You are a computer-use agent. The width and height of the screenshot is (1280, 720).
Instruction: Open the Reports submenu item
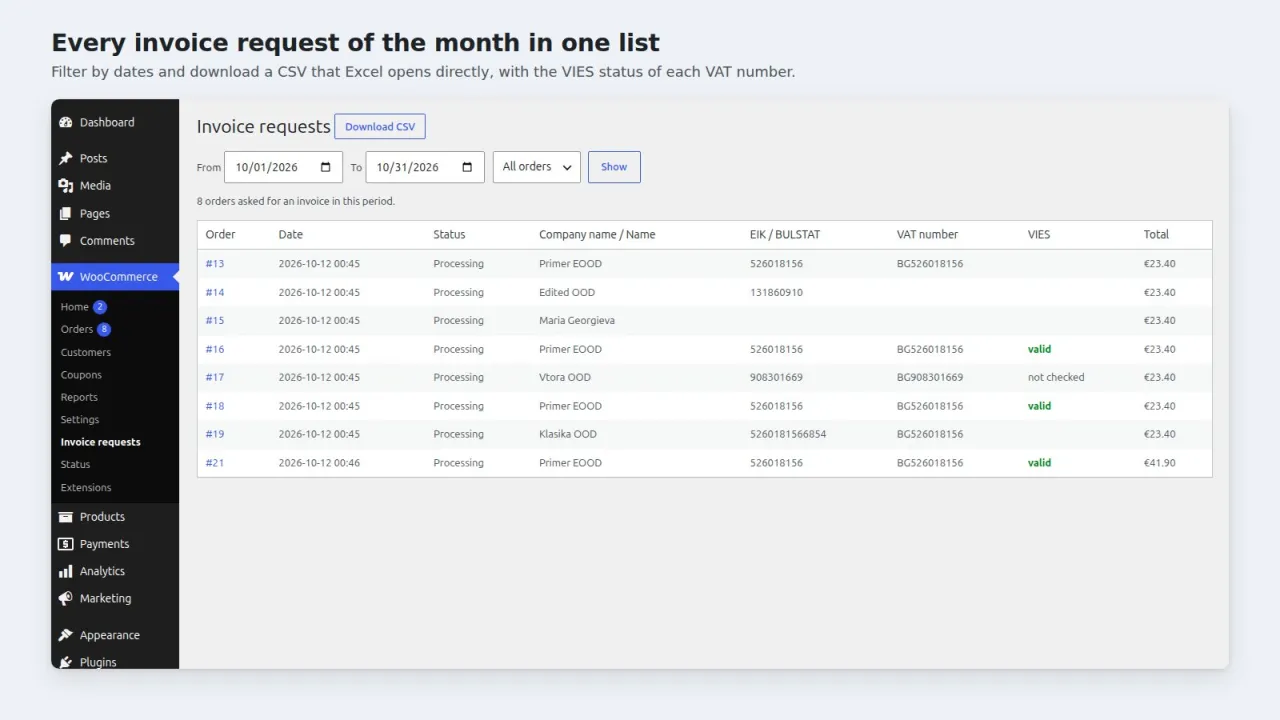tap(79, 397)
